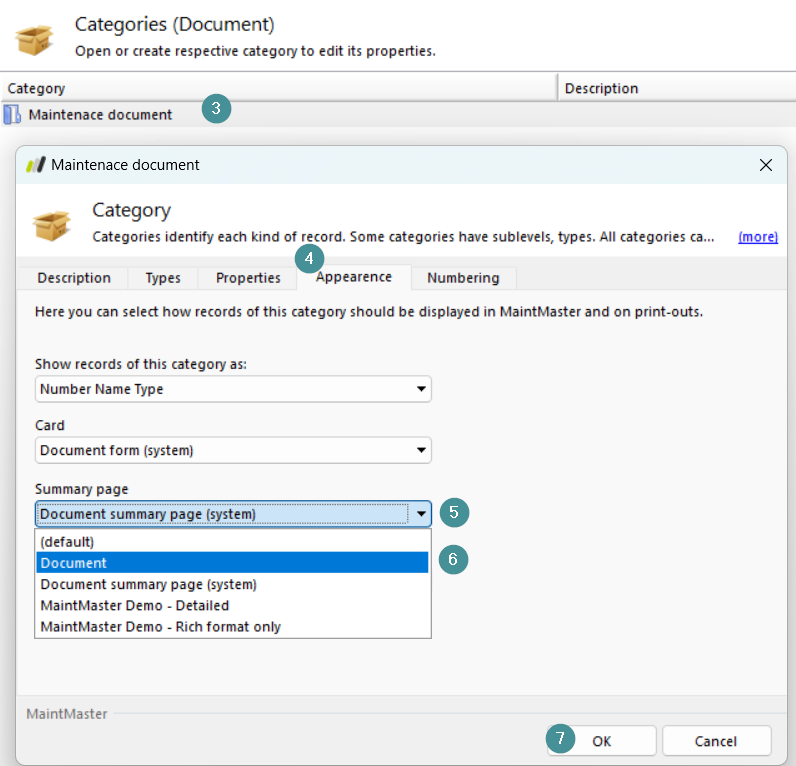Click the Categories box icon in the header

(x=34, y=40)
